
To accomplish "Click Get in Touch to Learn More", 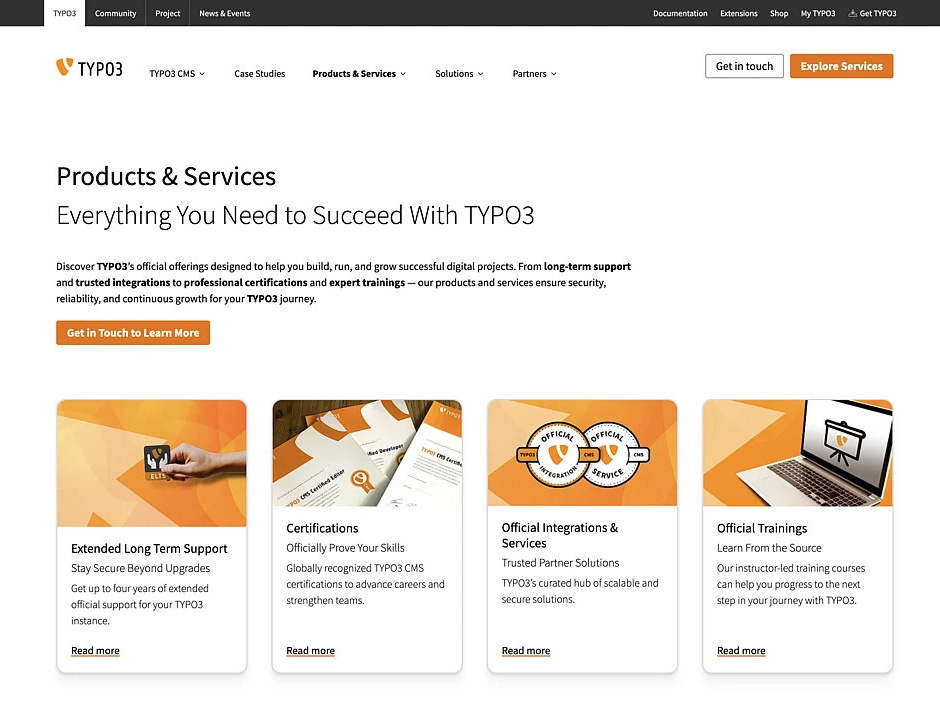I will (133, 333).
